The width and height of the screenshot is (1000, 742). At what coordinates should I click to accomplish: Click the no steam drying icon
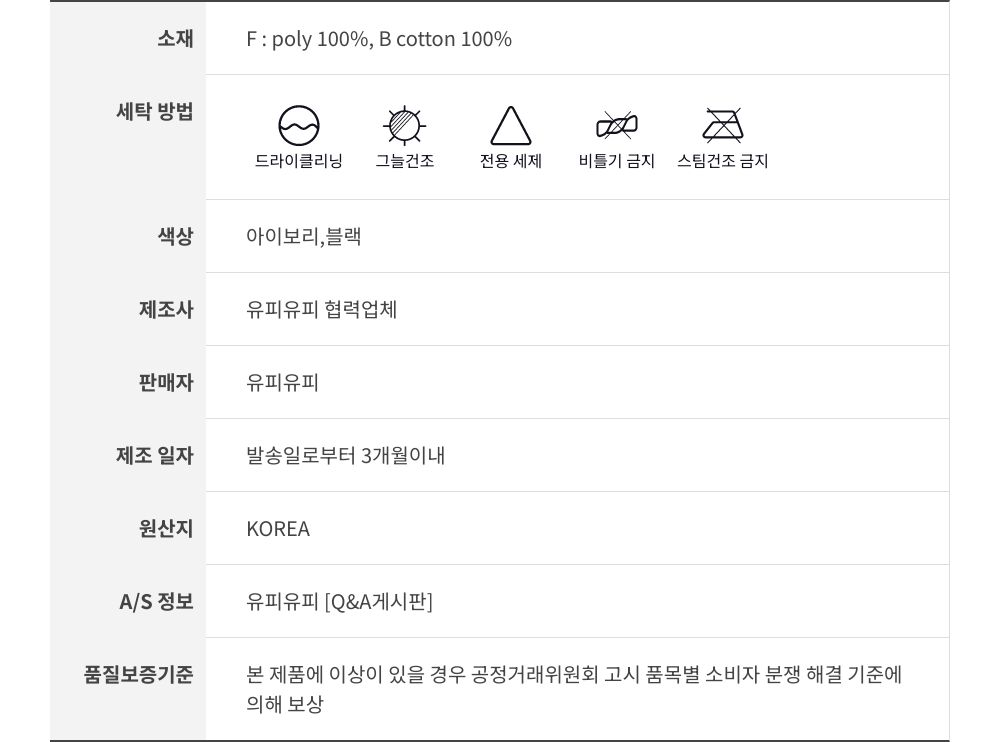pyautogui.click(x=722, y=126)
